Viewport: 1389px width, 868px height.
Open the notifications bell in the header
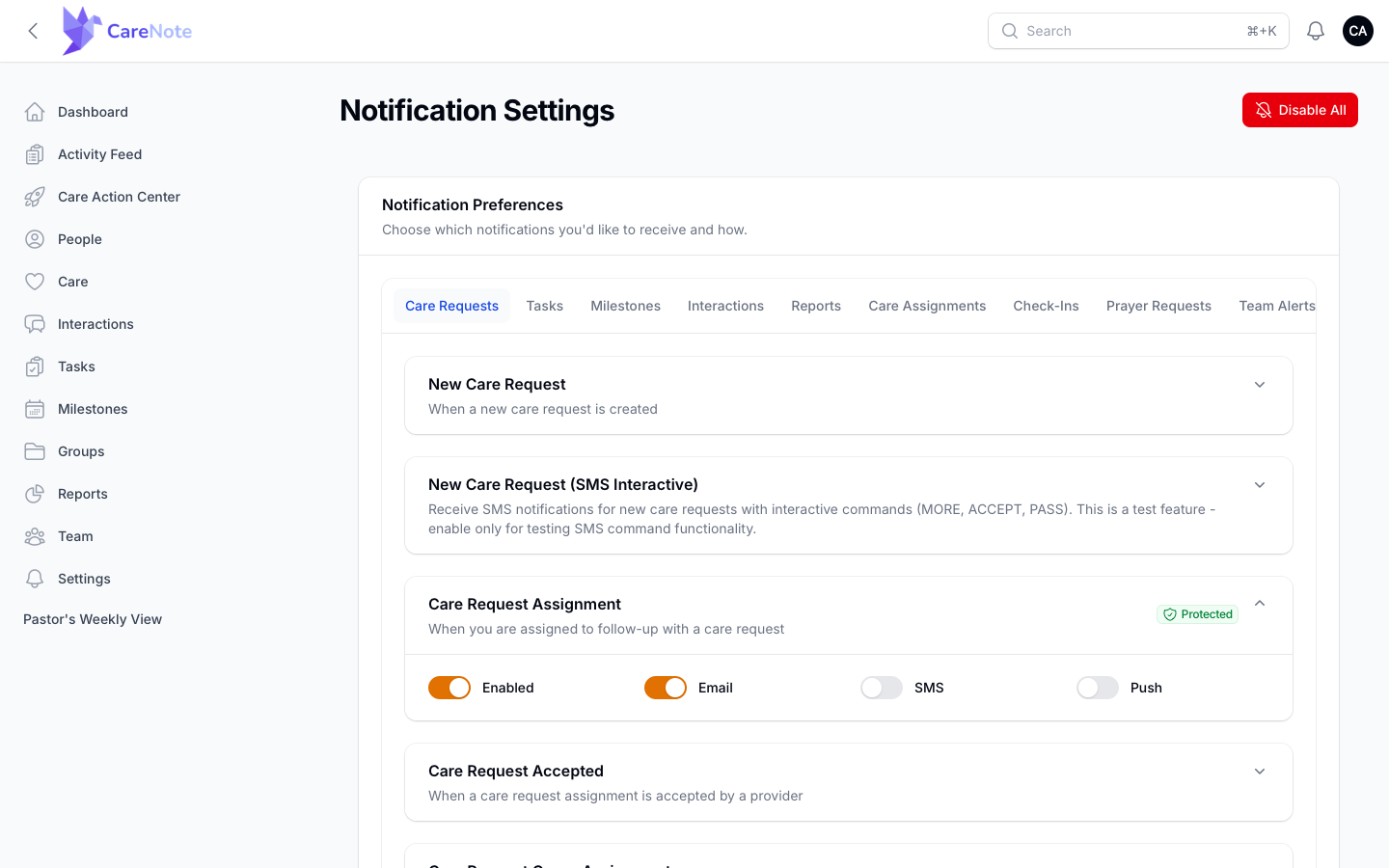[x=1316, y=31]
